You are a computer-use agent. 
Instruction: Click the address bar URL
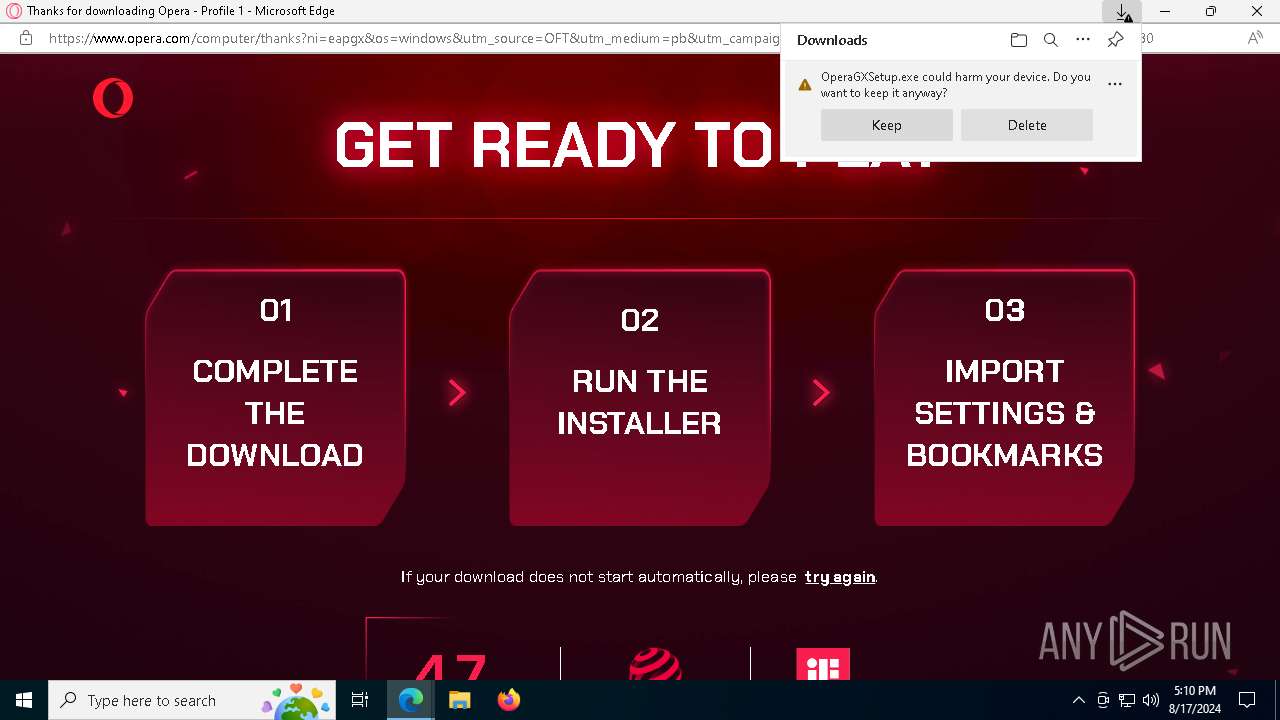414,38
